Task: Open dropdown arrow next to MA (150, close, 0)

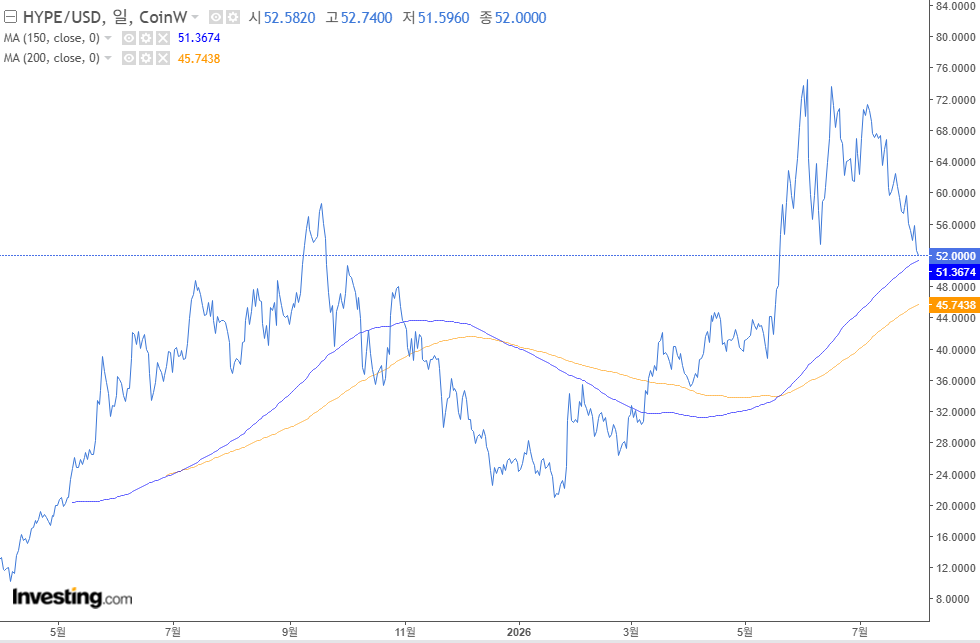Action: [x=108, y=38]
